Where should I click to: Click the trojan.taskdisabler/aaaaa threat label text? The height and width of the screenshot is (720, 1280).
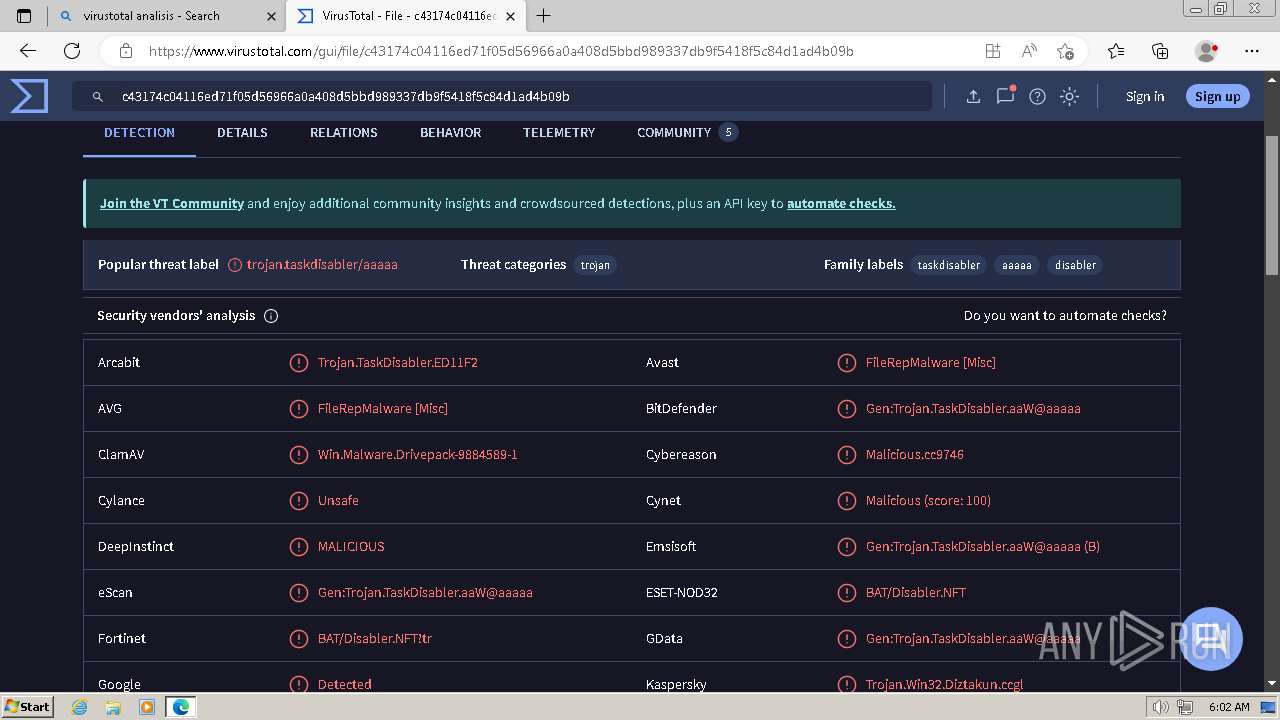point(322,265)
